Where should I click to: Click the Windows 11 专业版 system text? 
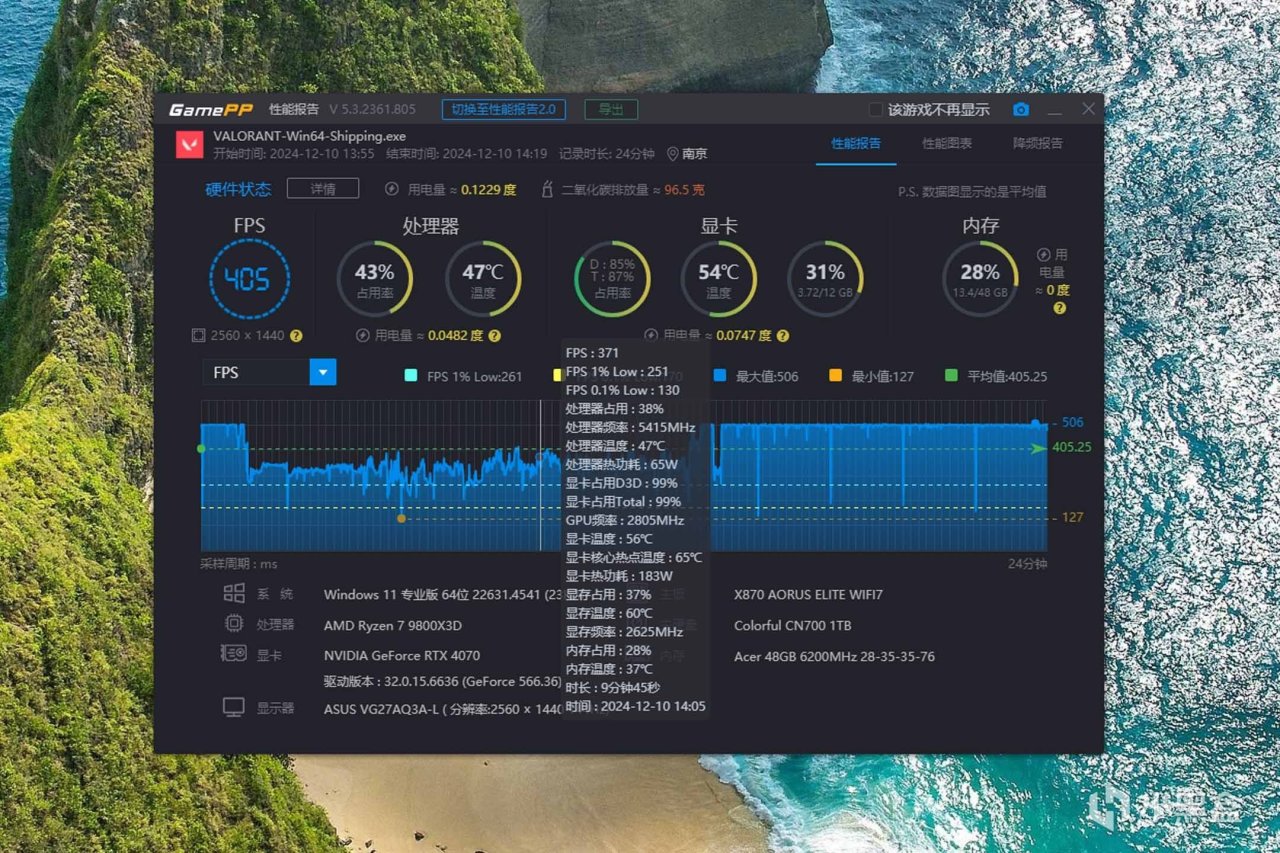point(441,594)
